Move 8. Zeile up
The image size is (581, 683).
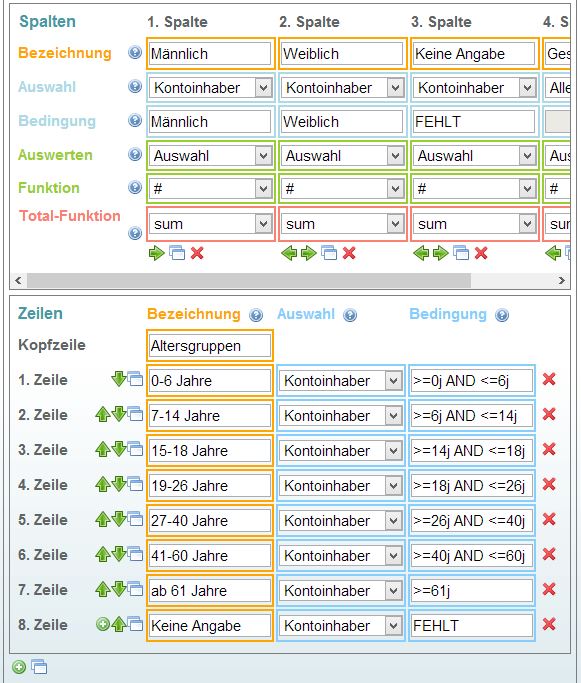tap(118, 625)
